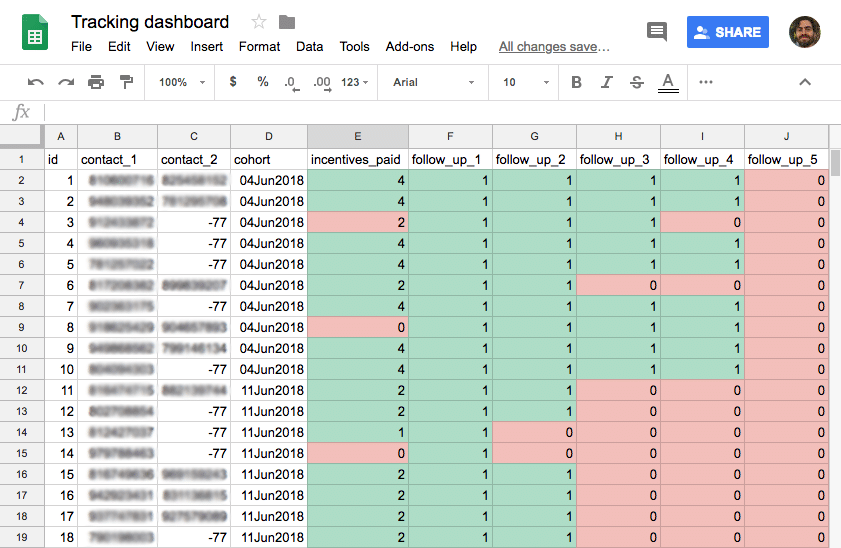Open the View menu
Image resolution: width=841 pixels, height=548 pixels.
pyautogui.click(x=160, y=47)
